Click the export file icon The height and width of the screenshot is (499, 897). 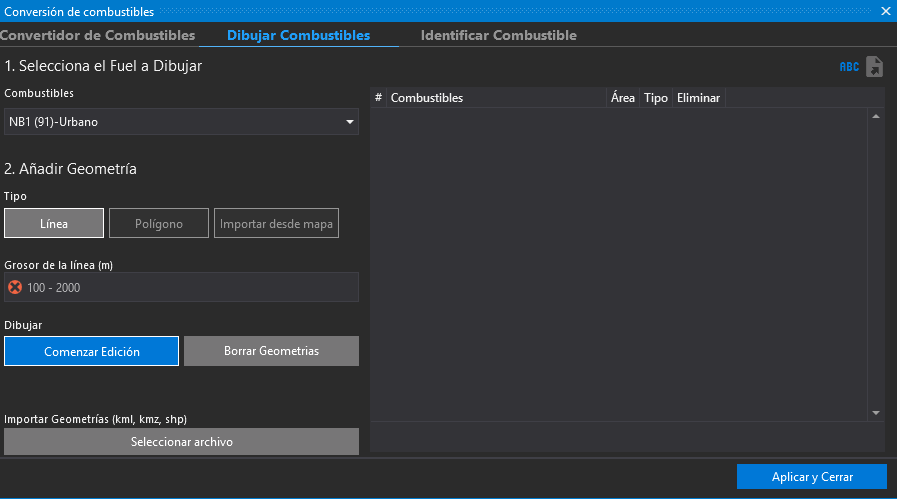pos(874,67)
